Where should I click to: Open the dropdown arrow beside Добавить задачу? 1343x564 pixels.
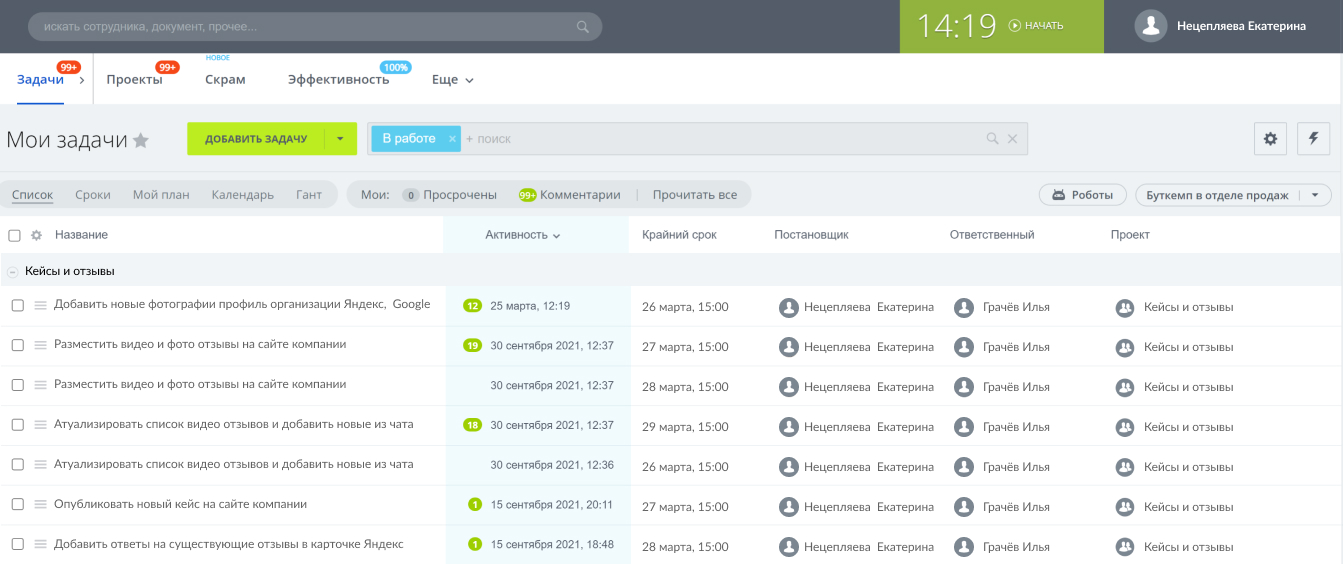pyautogui.click(x=340, y=139)
